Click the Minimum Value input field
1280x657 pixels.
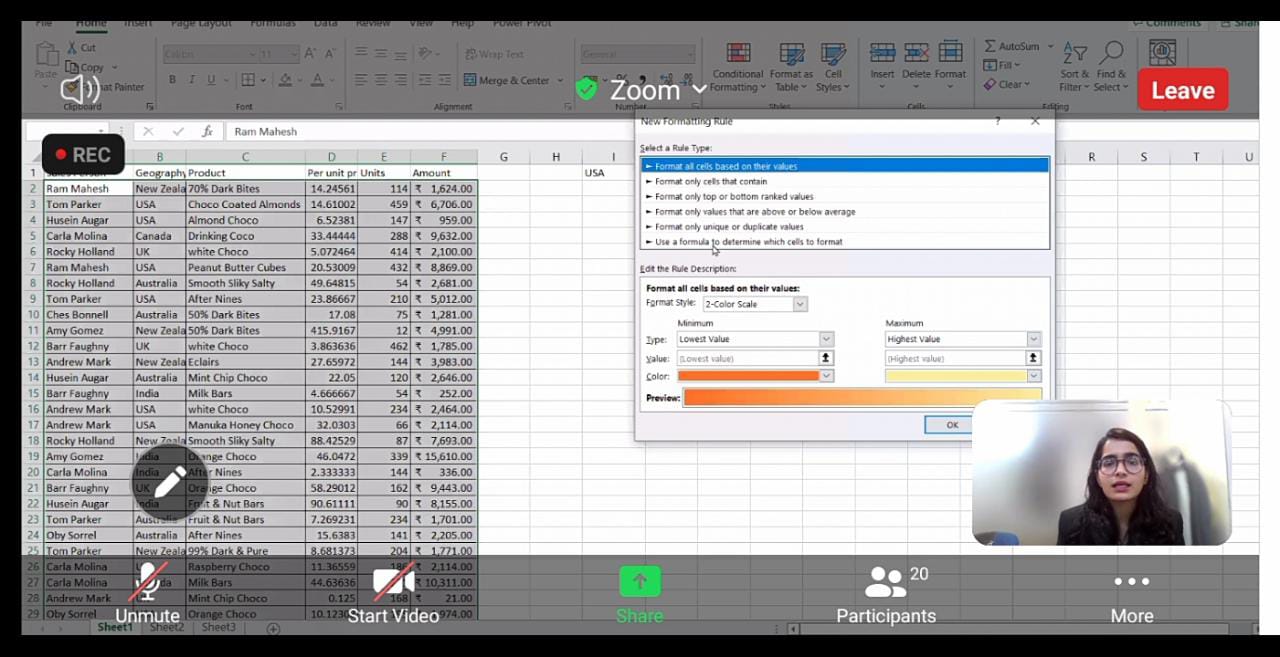(x=748, y=358)
